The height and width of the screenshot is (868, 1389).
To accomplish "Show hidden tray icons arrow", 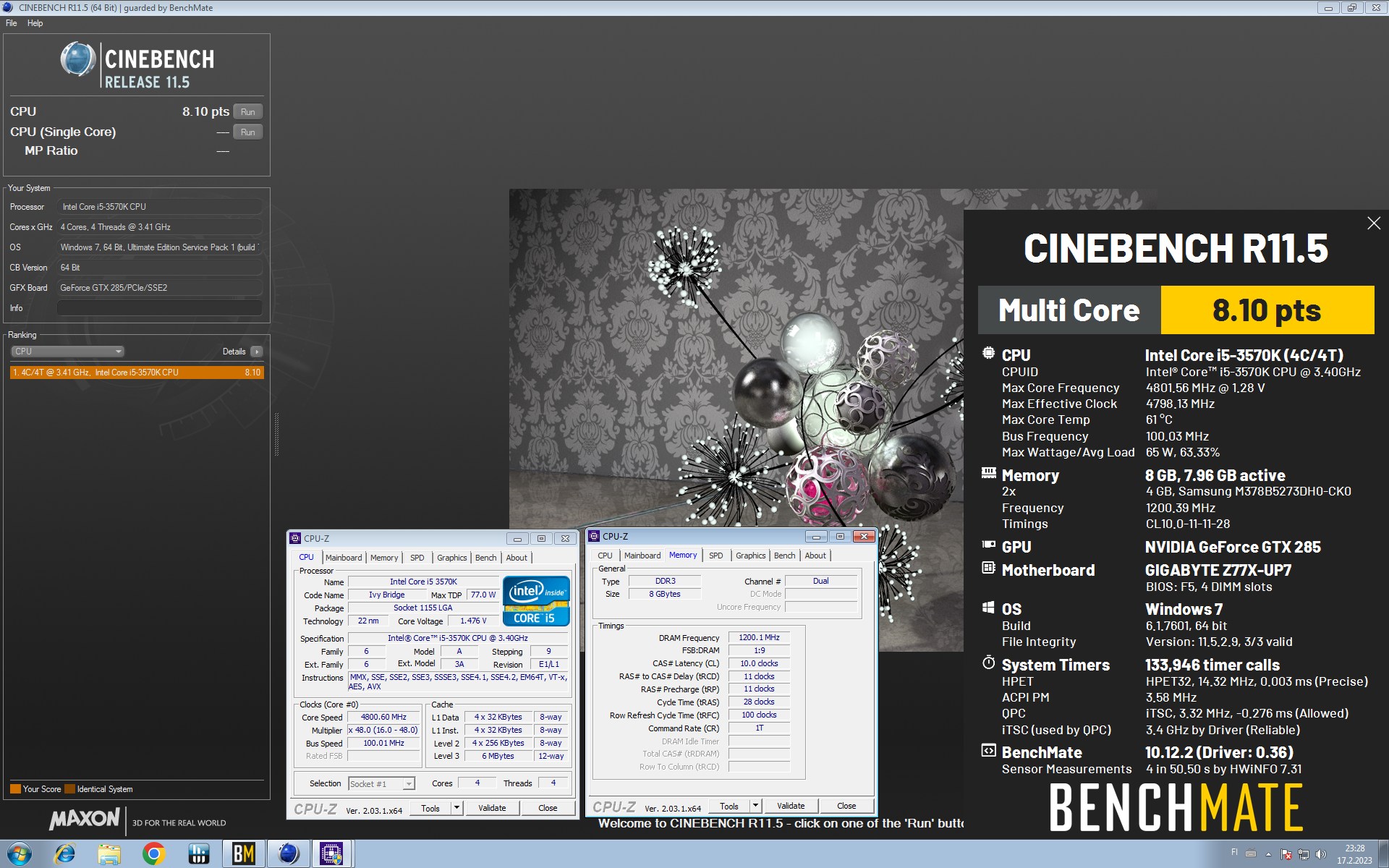I will [1268, 854].
